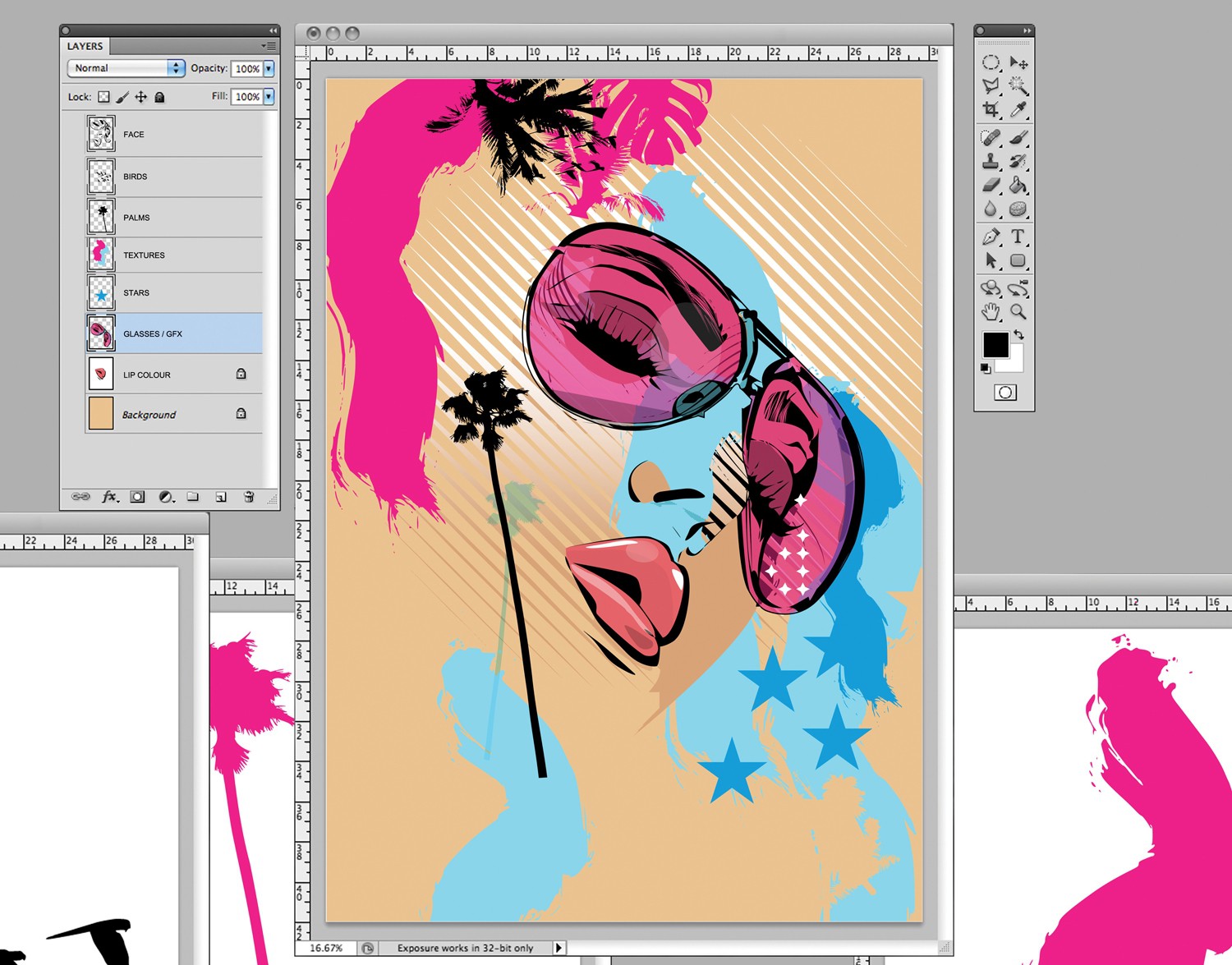Toggle Lock transparent pixels
Viewport: 1232px width, 965px height.
coord(103,97)
